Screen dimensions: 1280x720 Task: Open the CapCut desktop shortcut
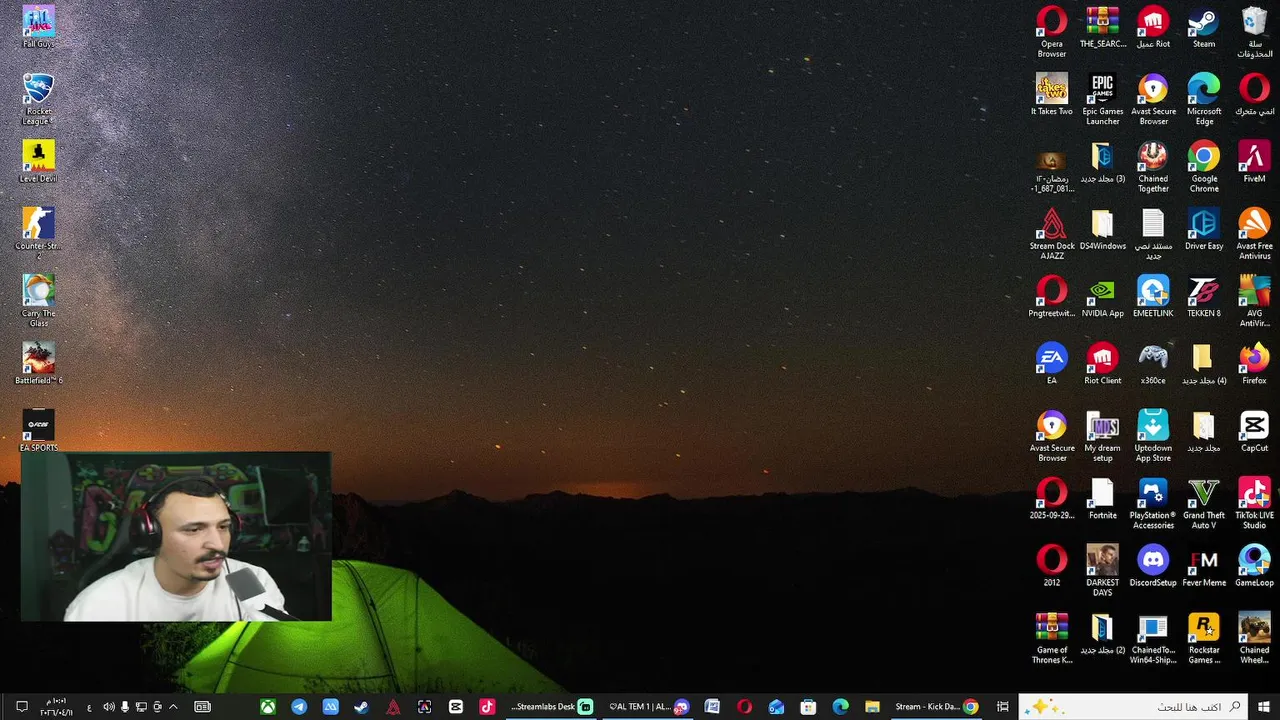tap(1254, 430)
